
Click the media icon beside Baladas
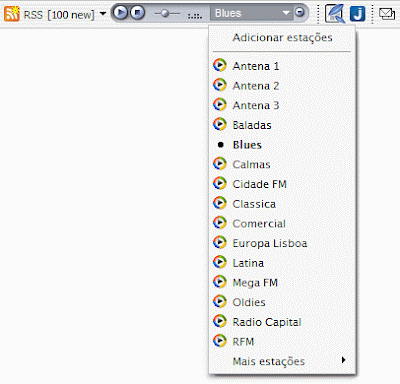(x=220, y=124)
